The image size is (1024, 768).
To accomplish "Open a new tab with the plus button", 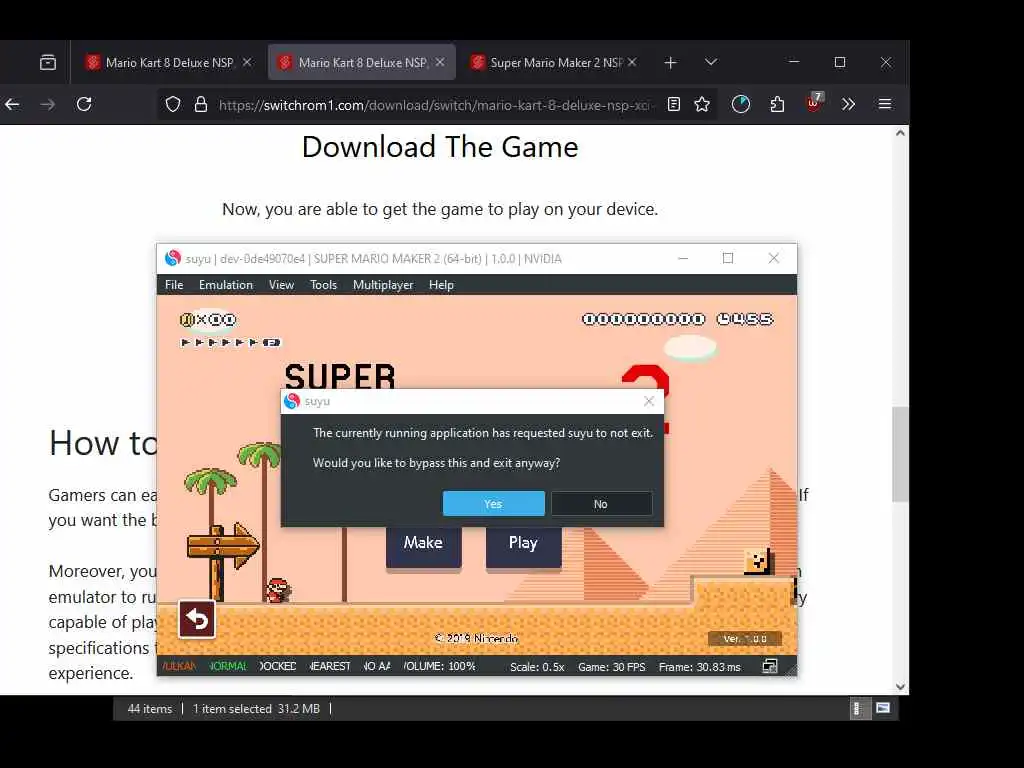I will (670, 63).
